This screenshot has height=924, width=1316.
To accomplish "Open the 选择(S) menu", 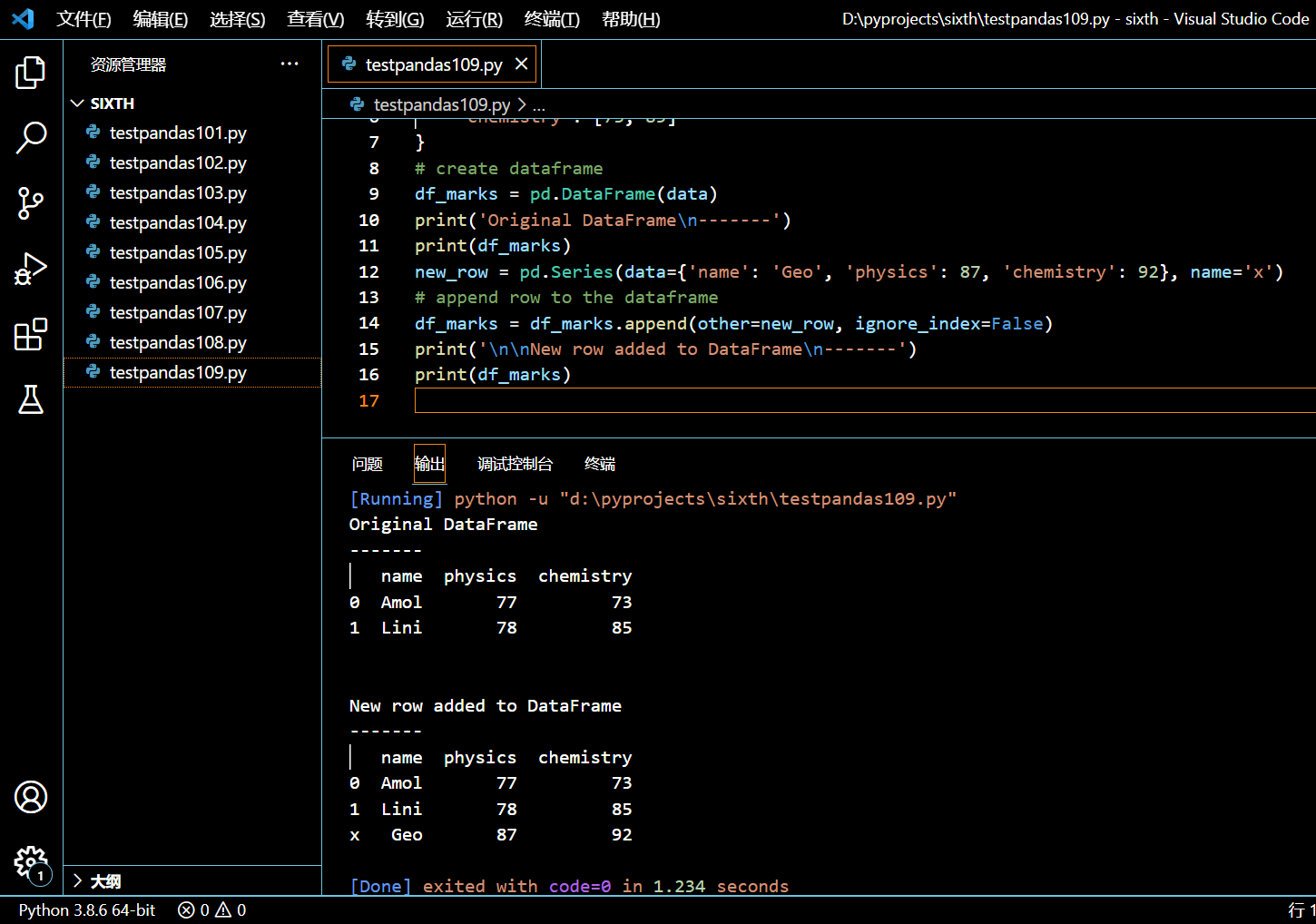I will point(238,19).
